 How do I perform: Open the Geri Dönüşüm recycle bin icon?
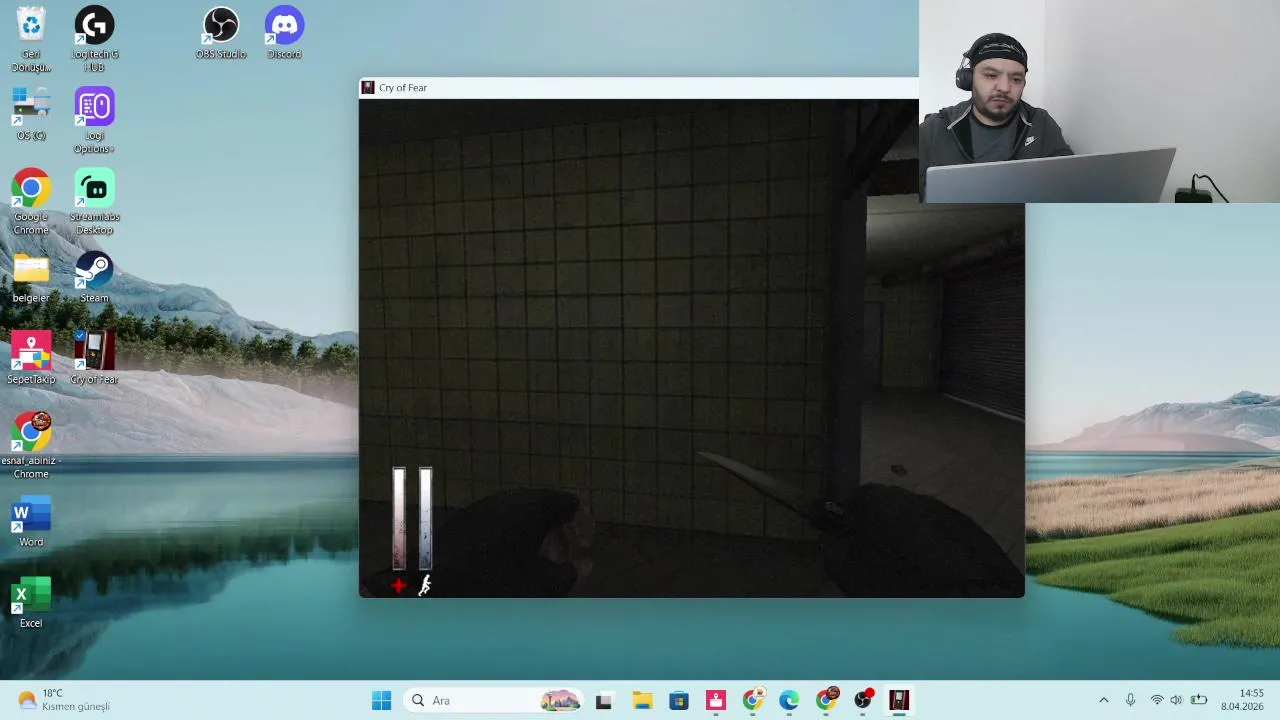point(31,39)
